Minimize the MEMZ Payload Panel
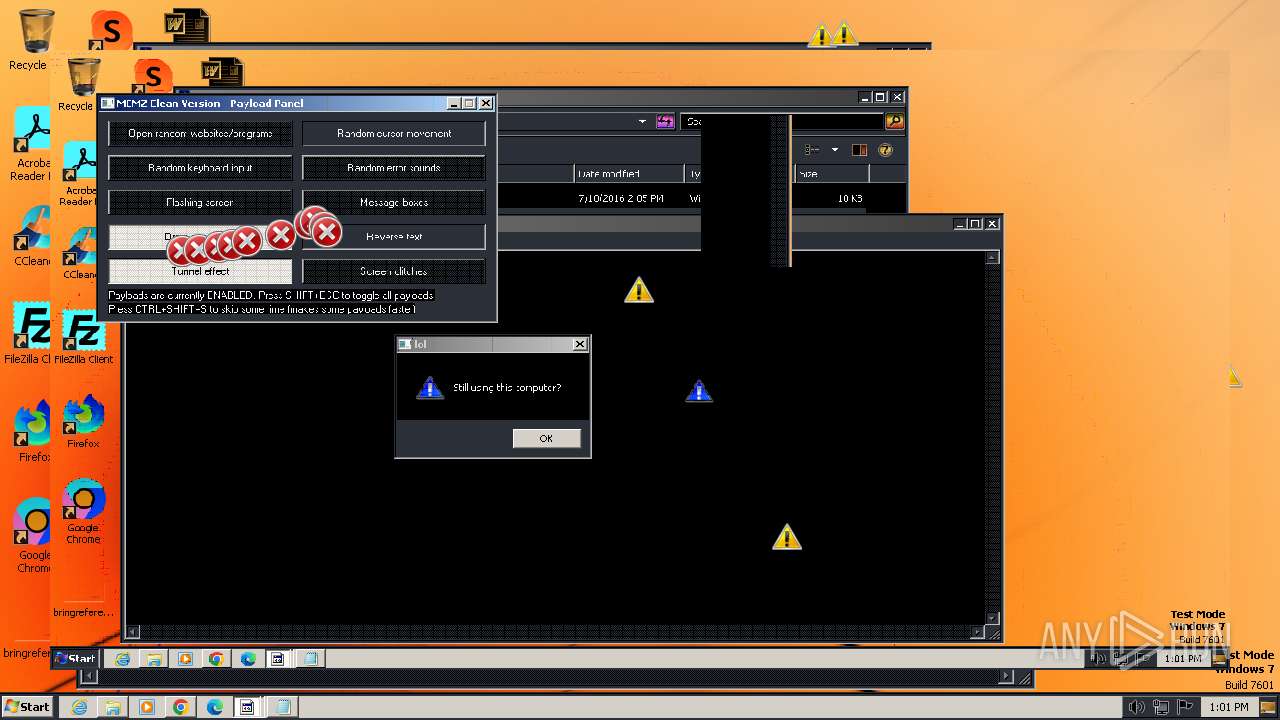Viewport: 1280px width, 720px height. coord(453,103)
